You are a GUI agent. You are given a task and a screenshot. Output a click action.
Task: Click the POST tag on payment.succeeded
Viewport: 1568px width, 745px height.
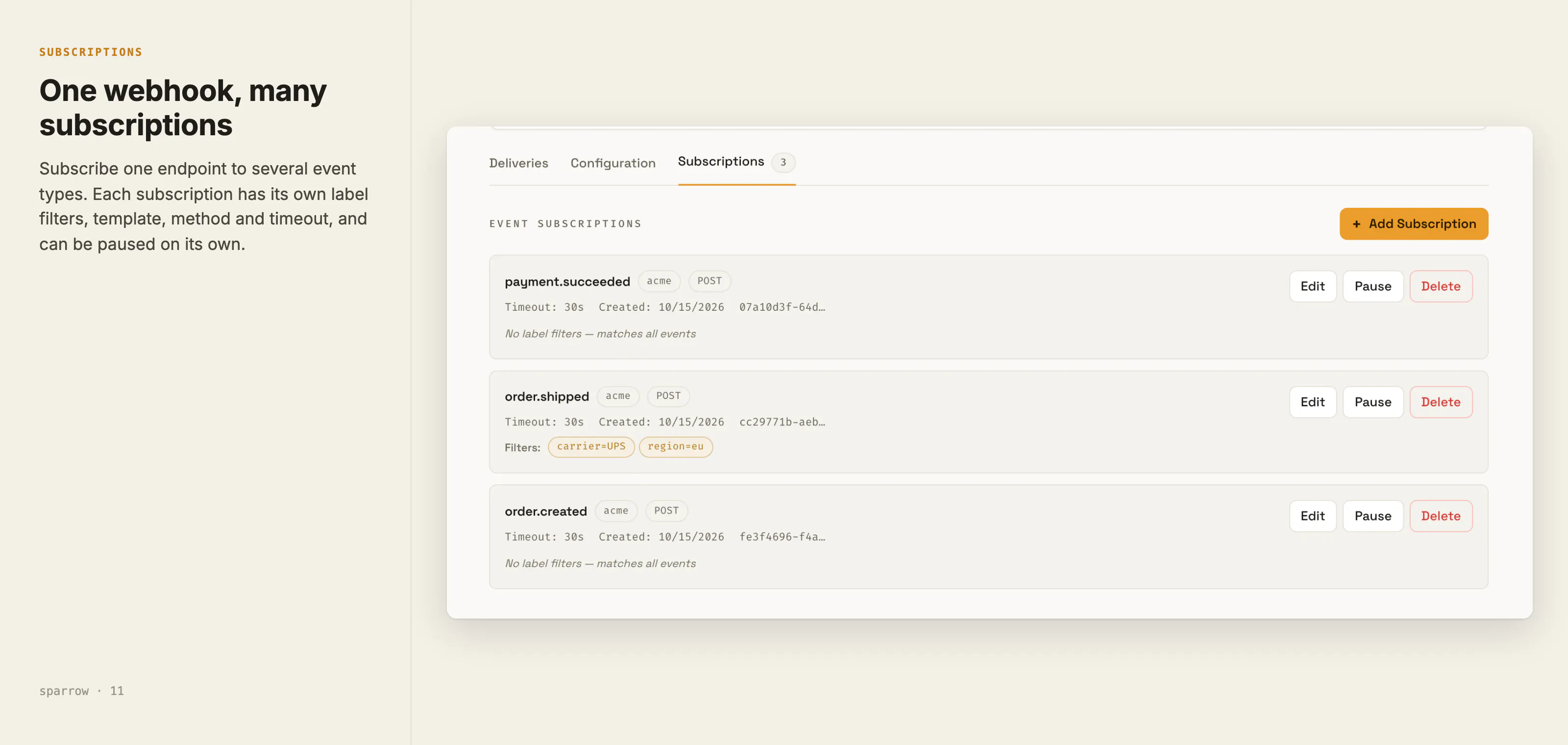(709, 280)
